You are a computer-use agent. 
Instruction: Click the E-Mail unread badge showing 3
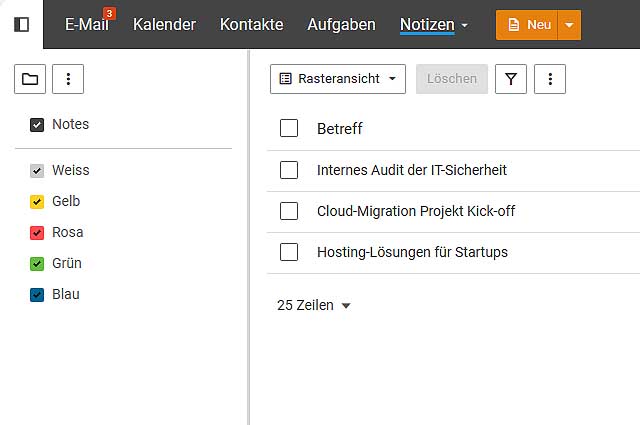[x=109, y=13]
